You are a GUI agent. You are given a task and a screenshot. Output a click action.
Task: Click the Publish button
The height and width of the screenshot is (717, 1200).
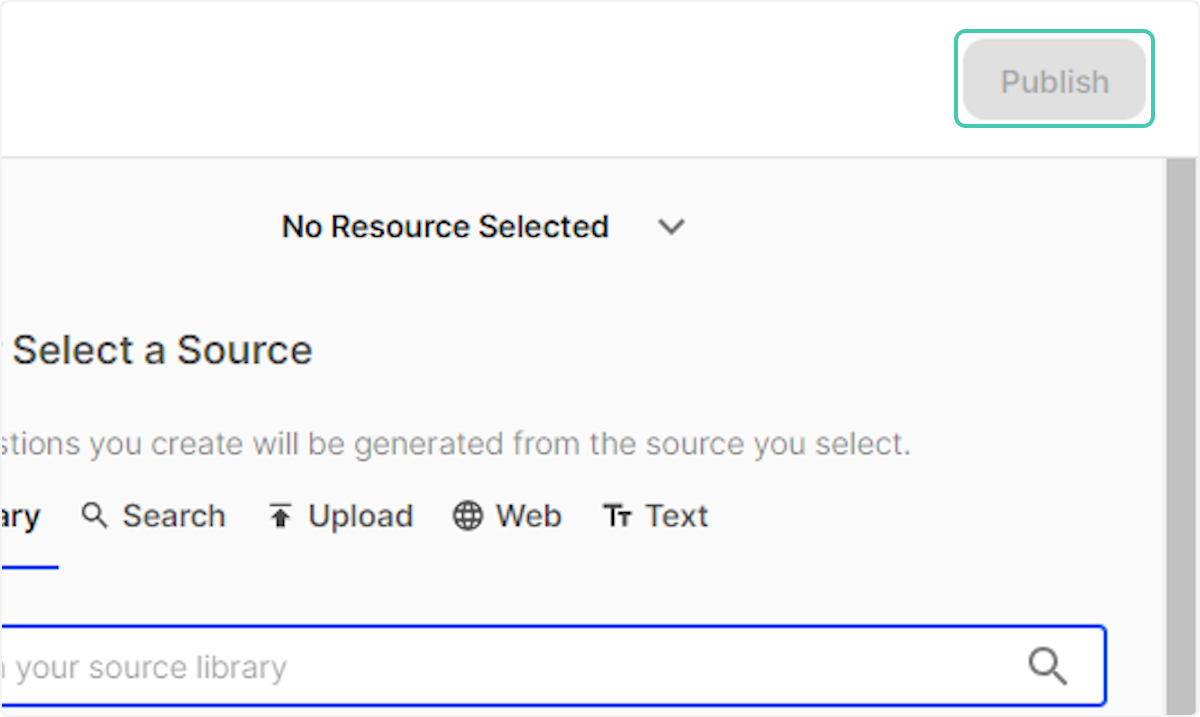(x=1054, y=81)
